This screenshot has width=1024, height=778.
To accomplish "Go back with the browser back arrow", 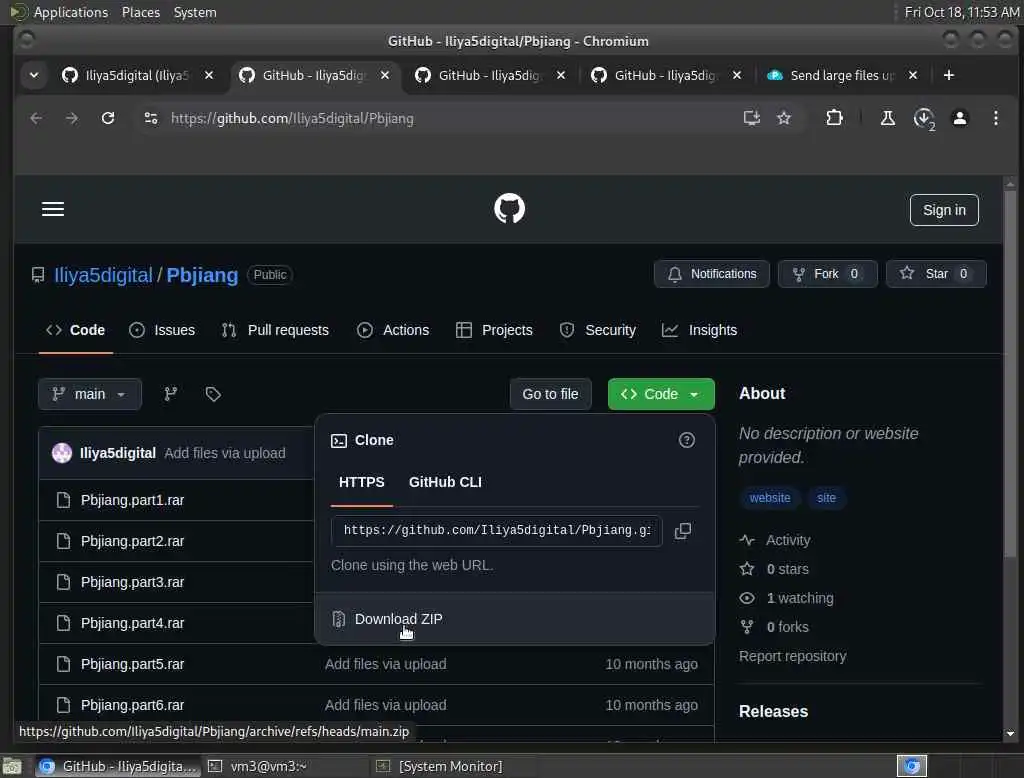I will pyautogui.click(x=37, y=118).
